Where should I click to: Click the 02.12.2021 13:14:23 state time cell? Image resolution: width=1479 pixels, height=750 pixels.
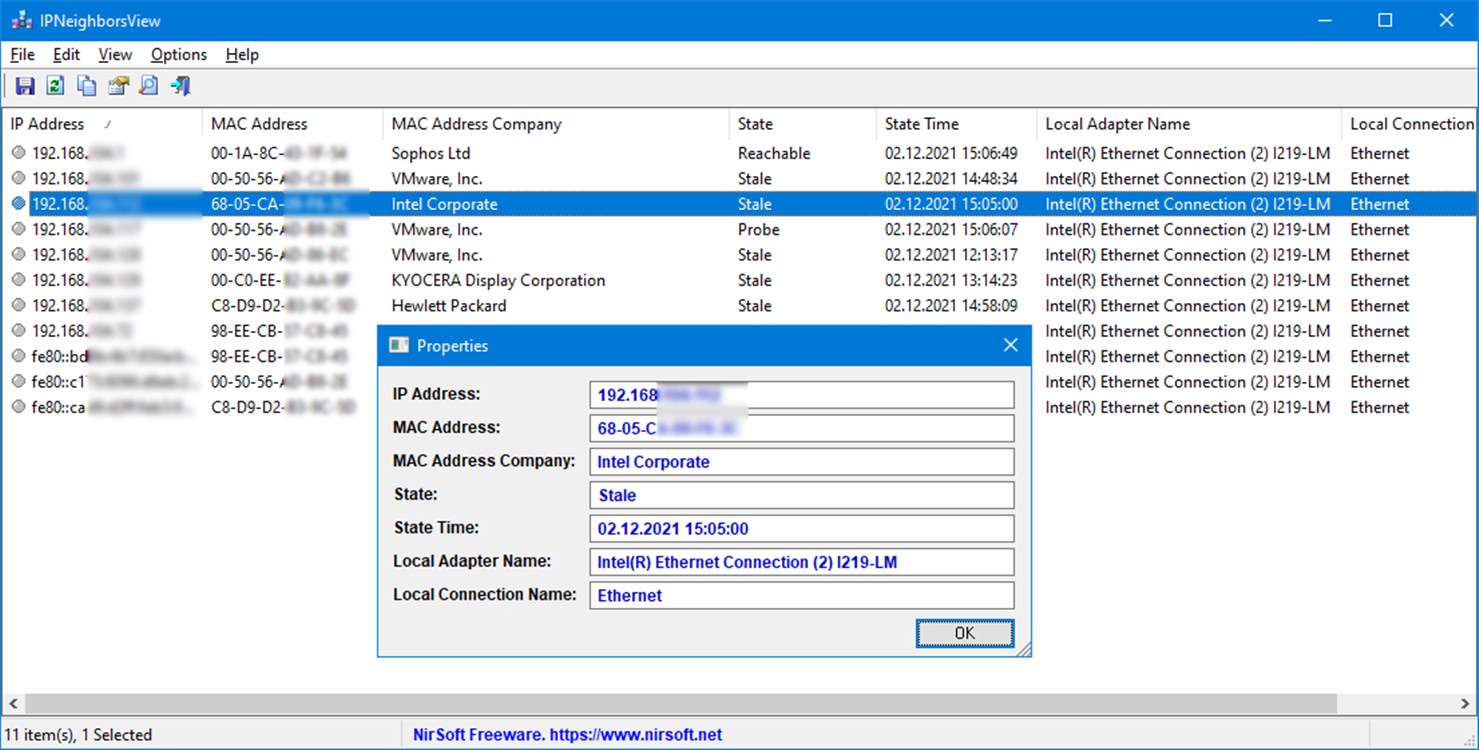pos(951,280)
